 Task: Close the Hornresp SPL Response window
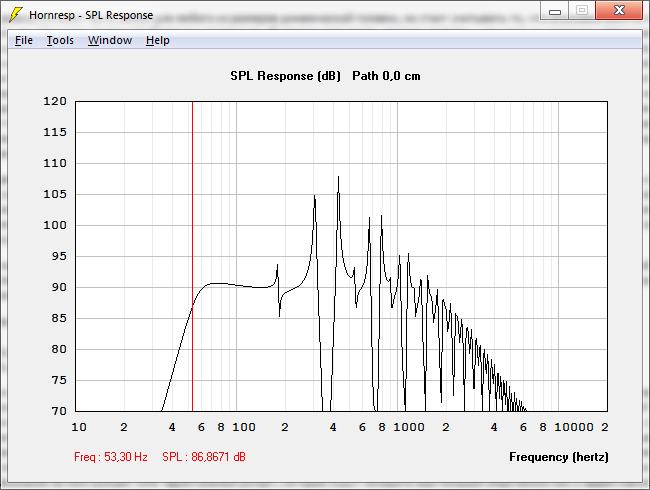619,10
